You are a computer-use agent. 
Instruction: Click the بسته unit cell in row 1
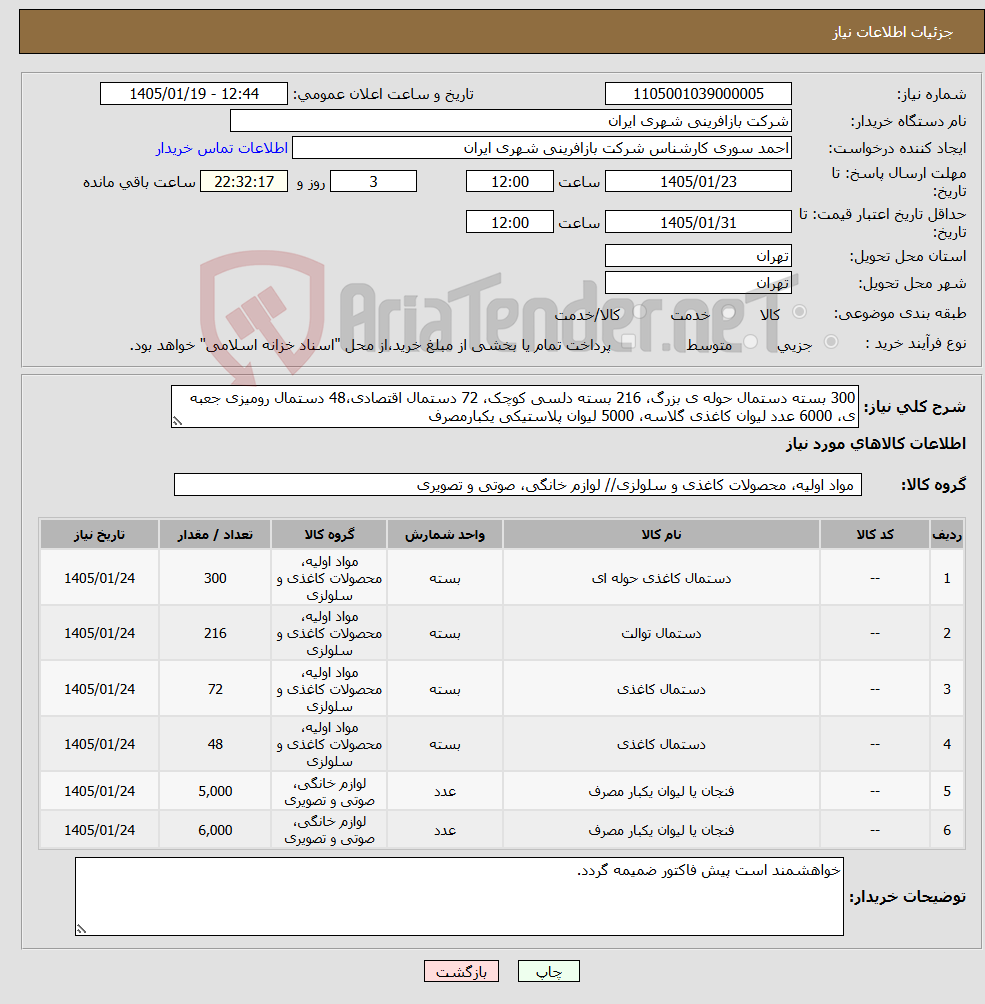click(444, 578)
